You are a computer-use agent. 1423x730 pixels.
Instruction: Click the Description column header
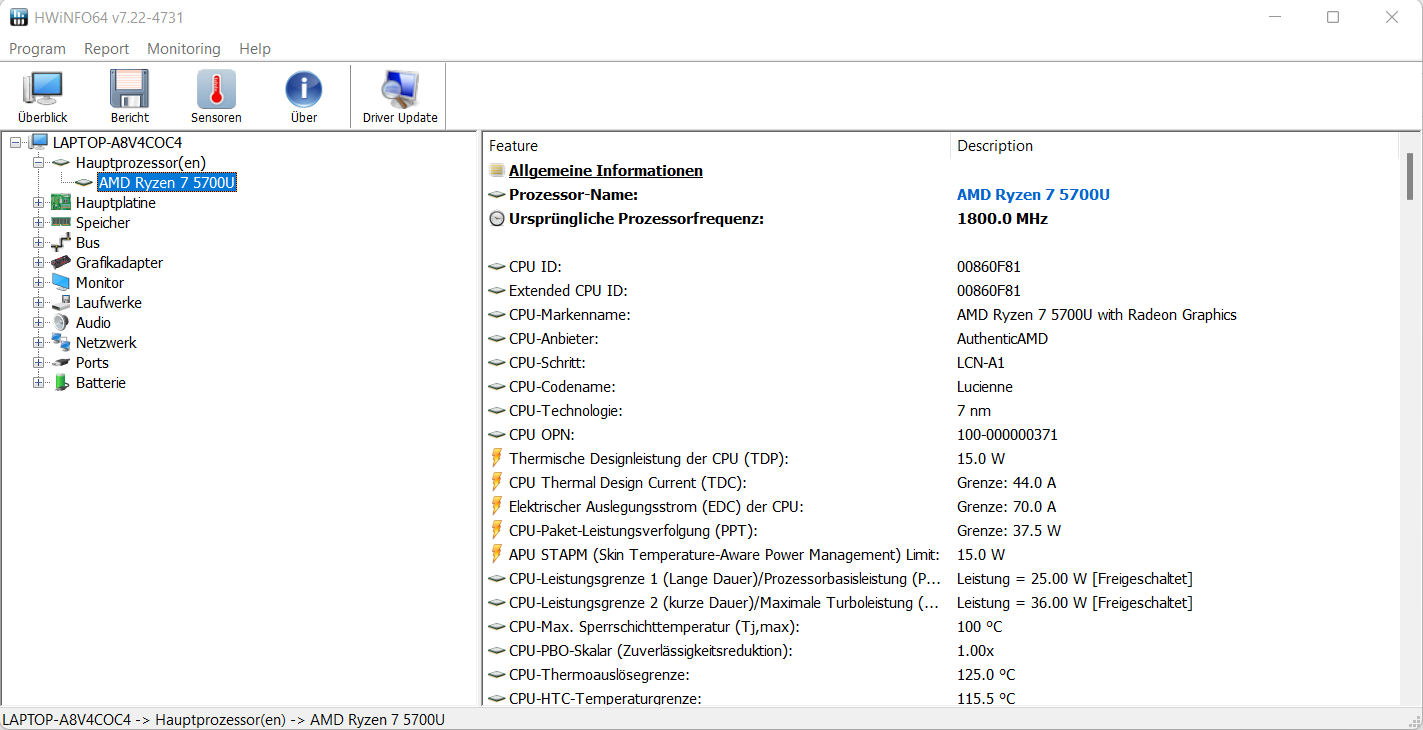[1170, 146]
